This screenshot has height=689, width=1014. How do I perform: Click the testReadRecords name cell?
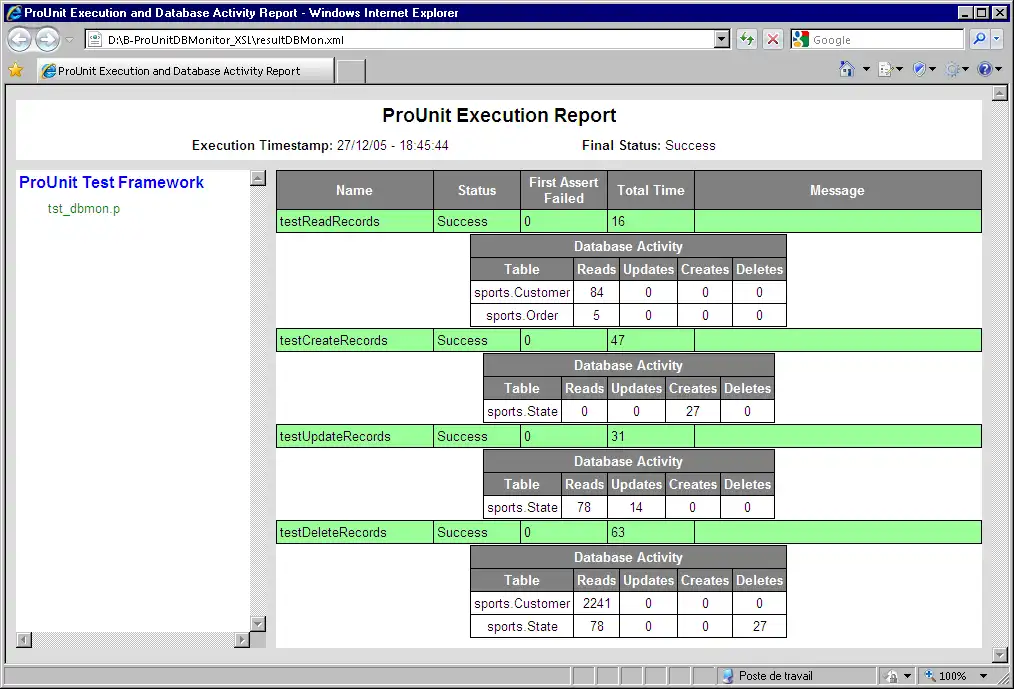(354, 221)
